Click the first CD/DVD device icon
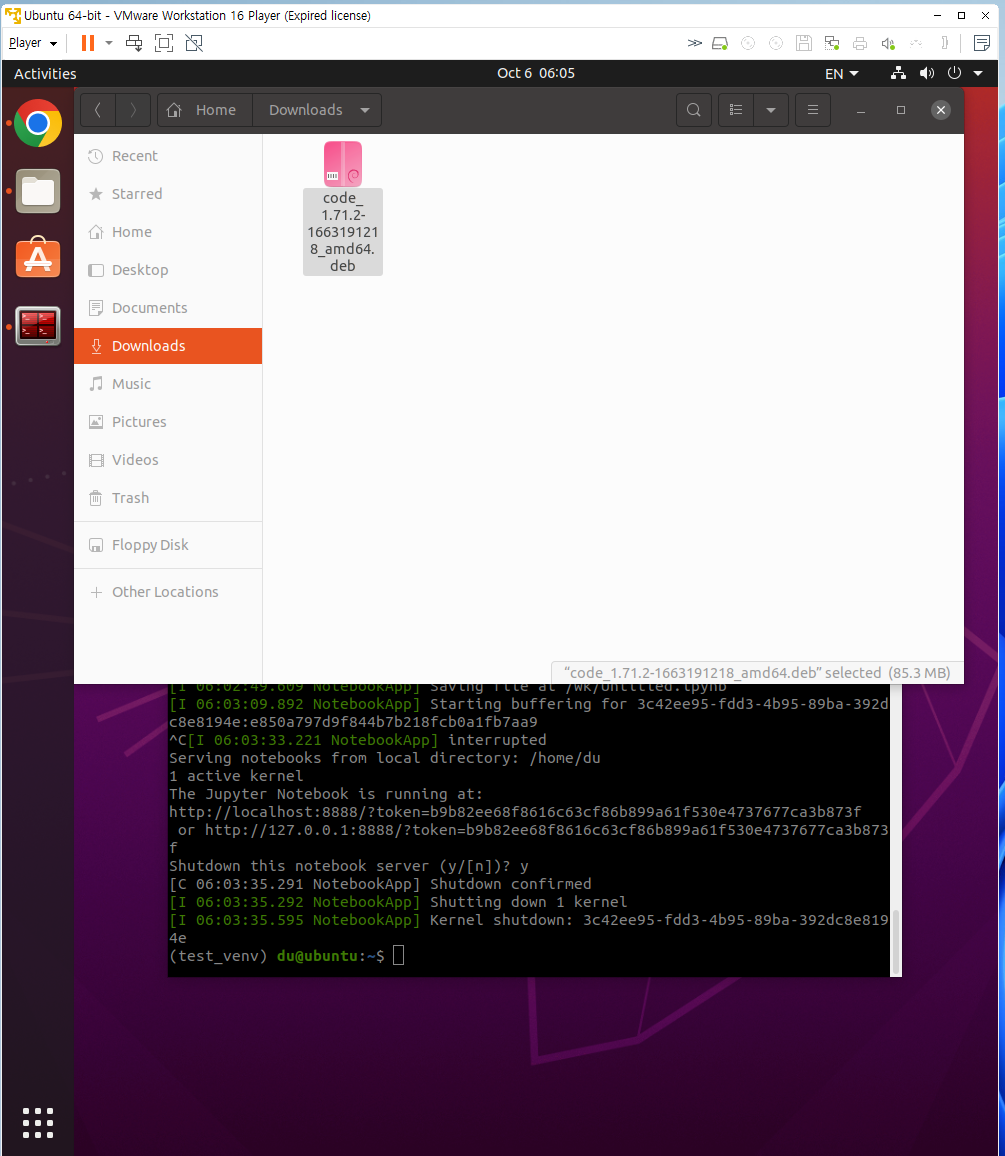The width and height of the screenshot is (1005, 1156). tap(748, 43)
